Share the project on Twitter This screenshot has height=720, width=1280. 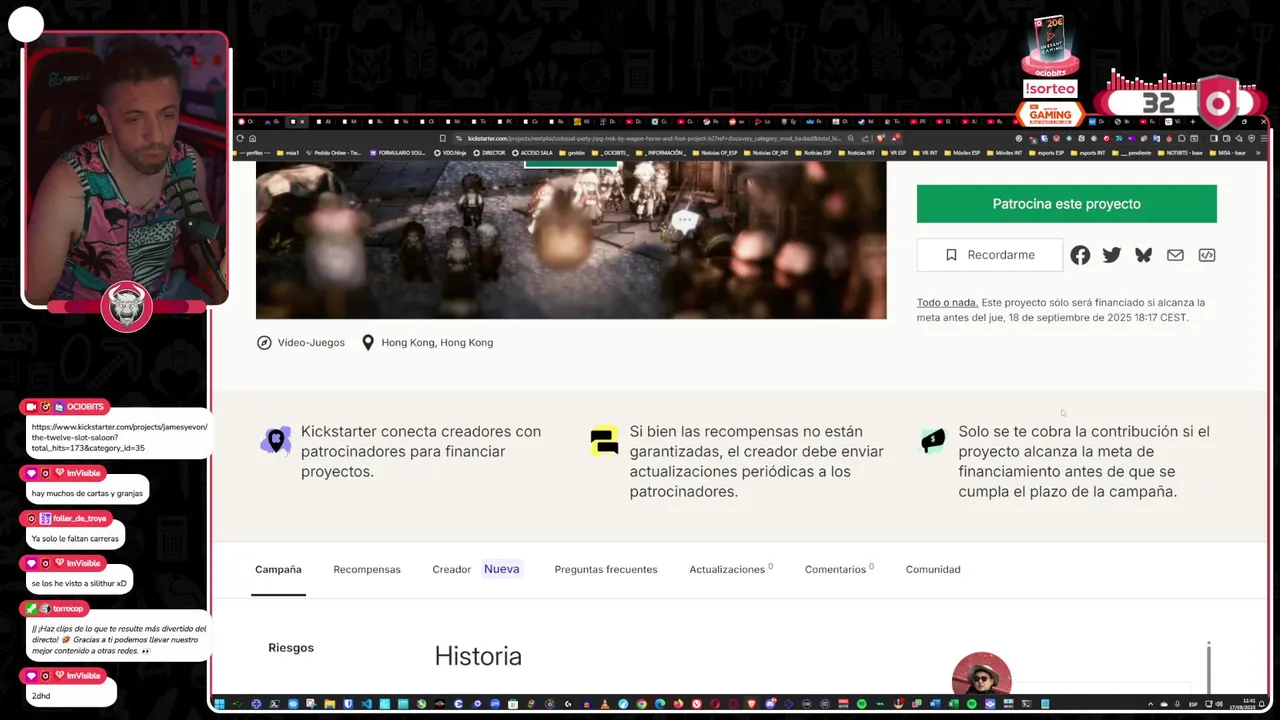[x=1112, y=255]
